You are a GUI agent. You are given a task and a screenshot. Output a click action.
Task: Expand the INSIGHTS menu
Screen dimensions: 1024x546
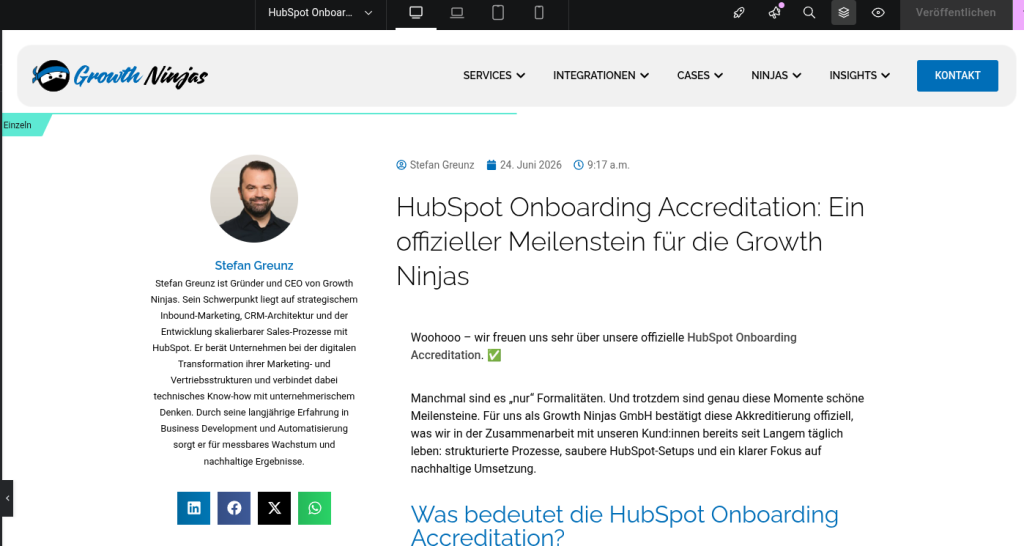(859, 76)
